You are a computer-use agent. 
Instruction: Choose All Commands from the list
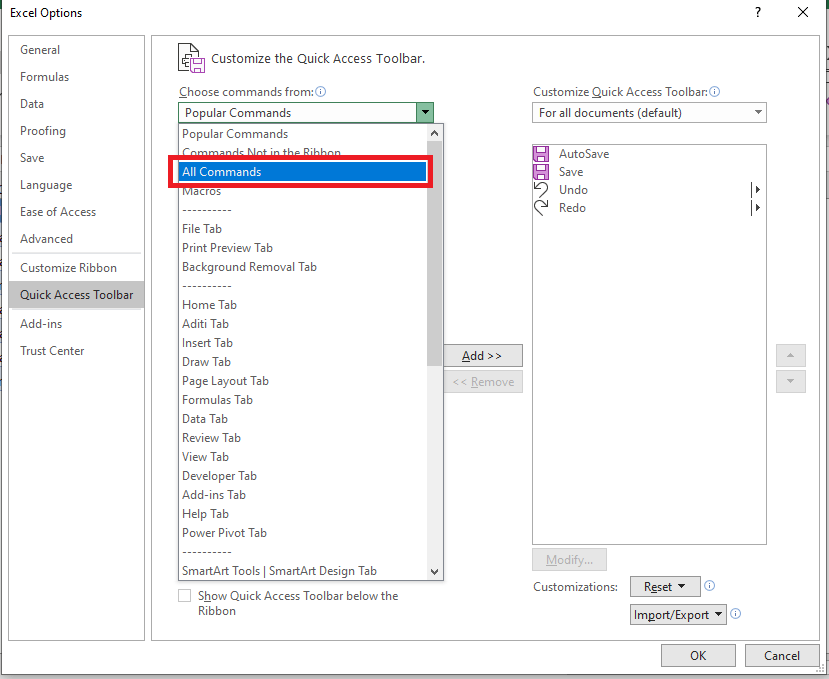pos(303,172)
